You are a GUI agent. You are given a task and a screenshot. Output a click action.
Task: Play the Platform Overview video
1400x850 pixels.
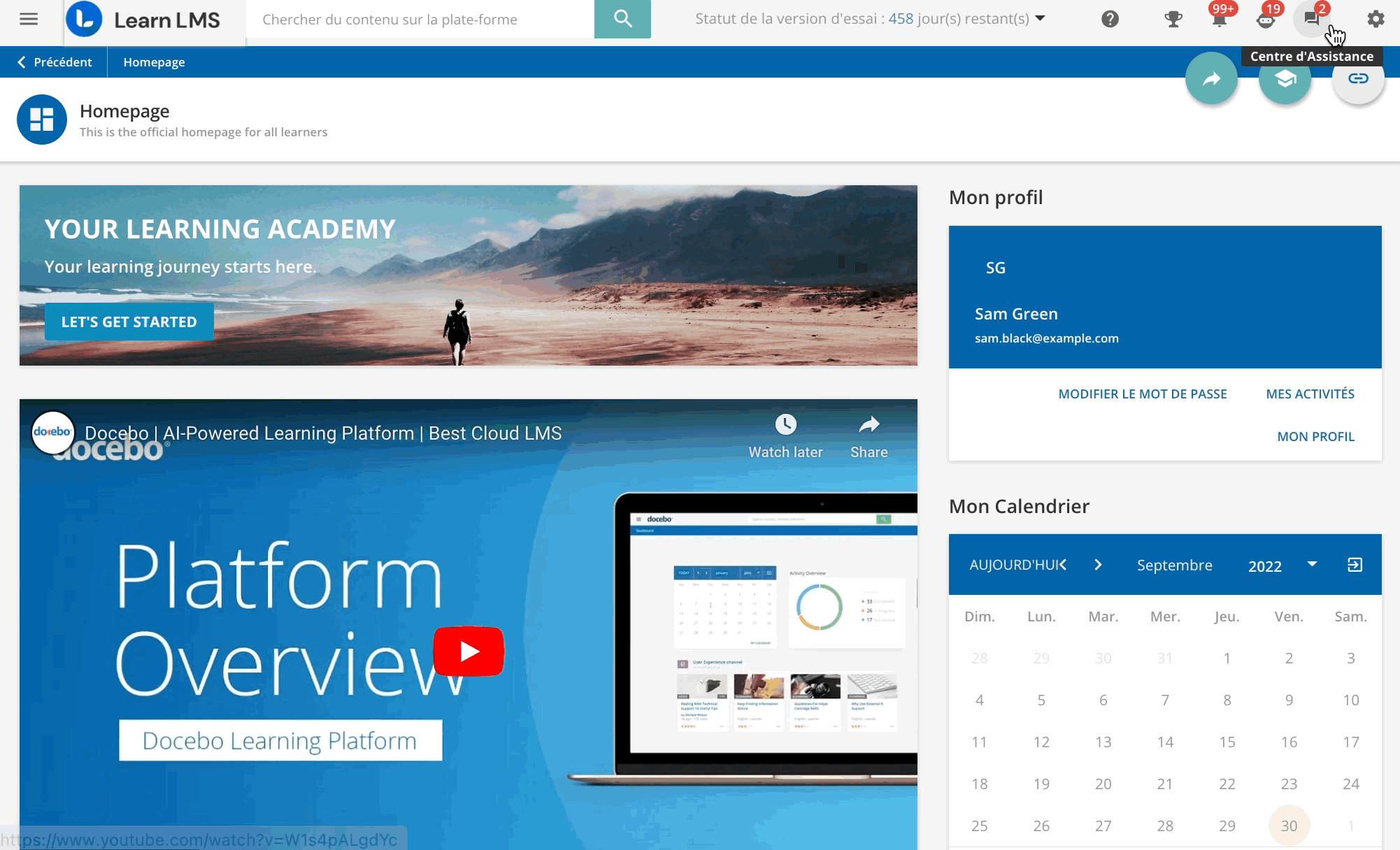click(469, 651)
